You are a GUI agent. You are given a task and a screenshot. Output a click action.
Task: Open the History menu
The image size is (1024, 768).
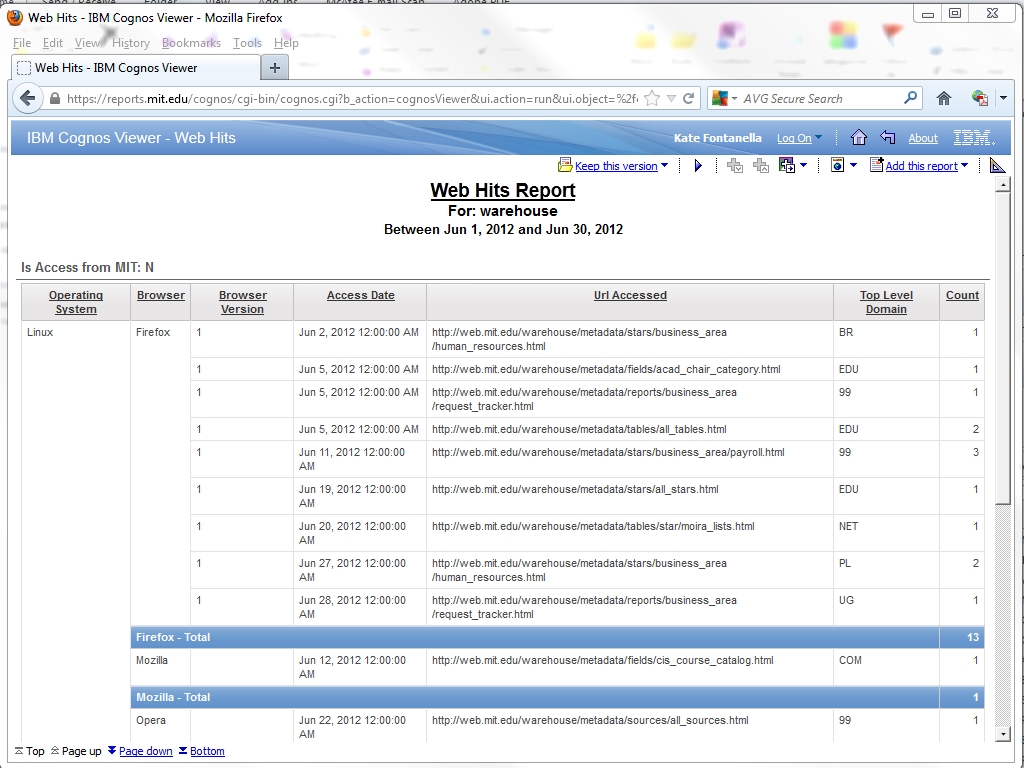coord(130,43)
